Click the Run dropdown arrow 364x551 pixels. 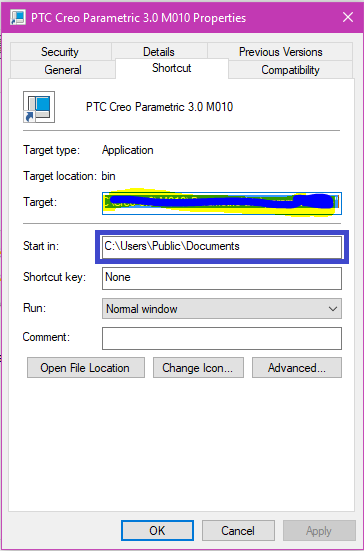tap(332, 309)
